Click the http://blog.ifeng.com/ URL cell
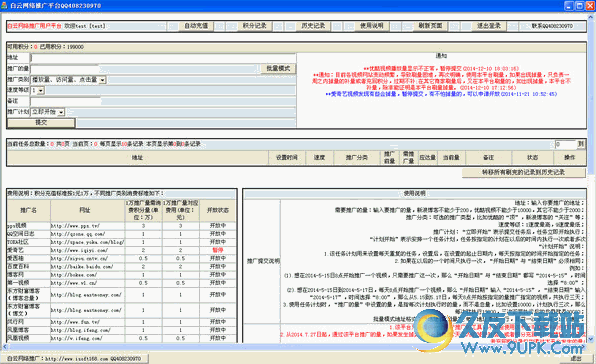 [87, 330]
